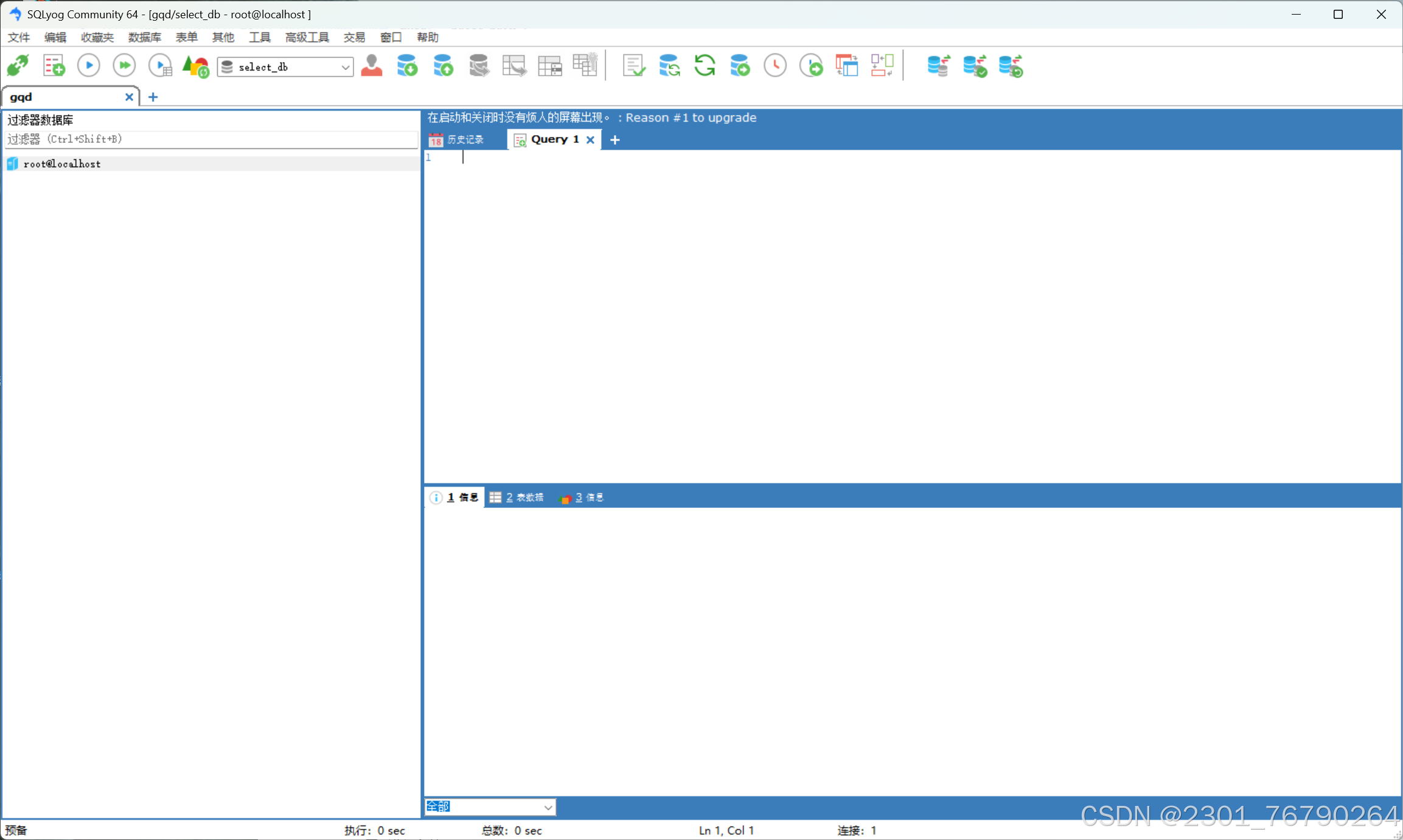Click the Format Query checkmark icon
The width and height of the screenshot is (1403, 840).
(633, 66)
